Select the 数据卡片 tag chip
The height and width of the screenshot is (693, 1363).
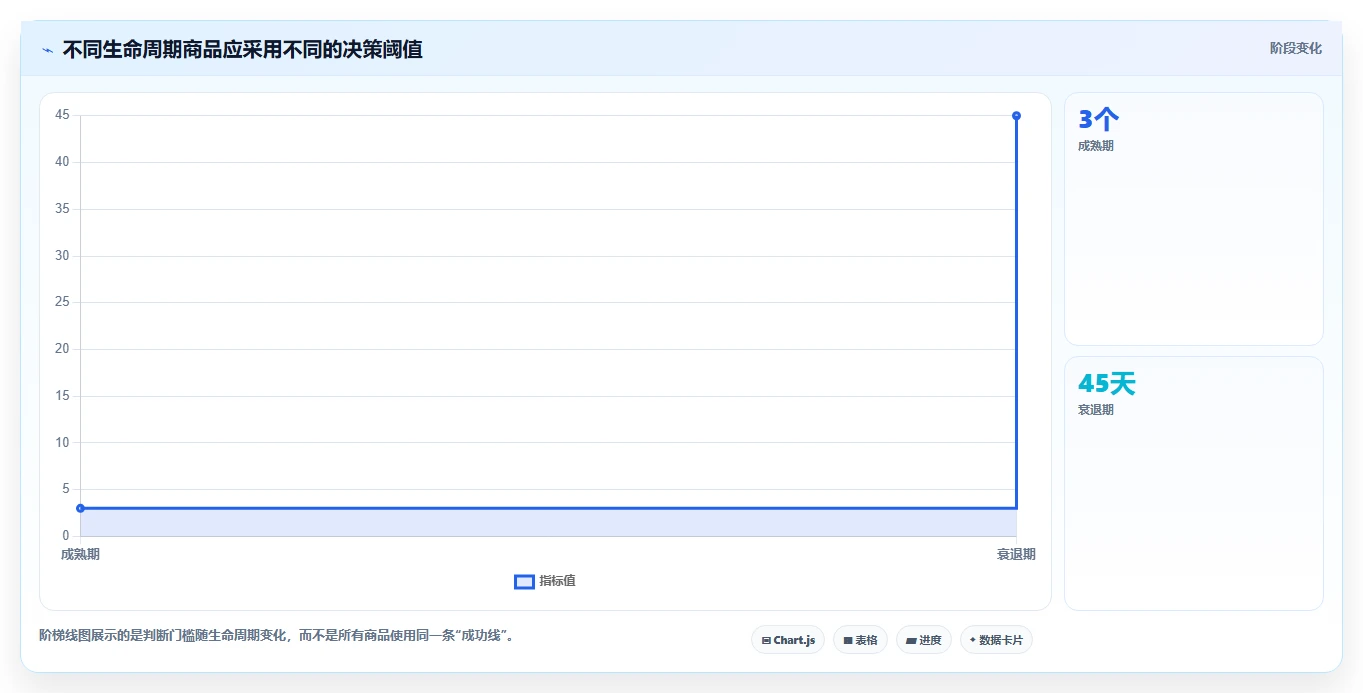(x=996, y=640)
